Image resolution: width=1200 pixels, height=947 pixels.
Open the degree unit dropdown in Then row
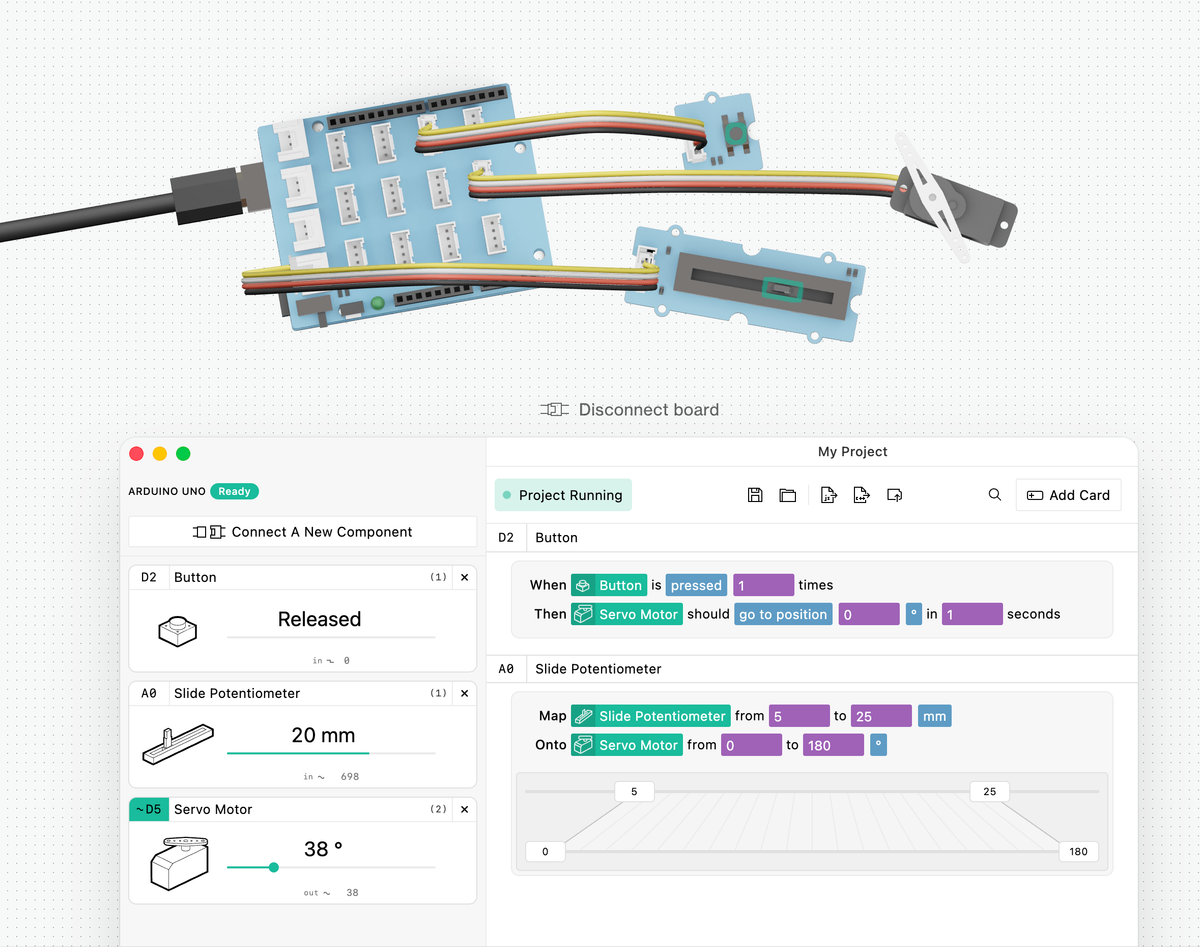tap(914, 614)
